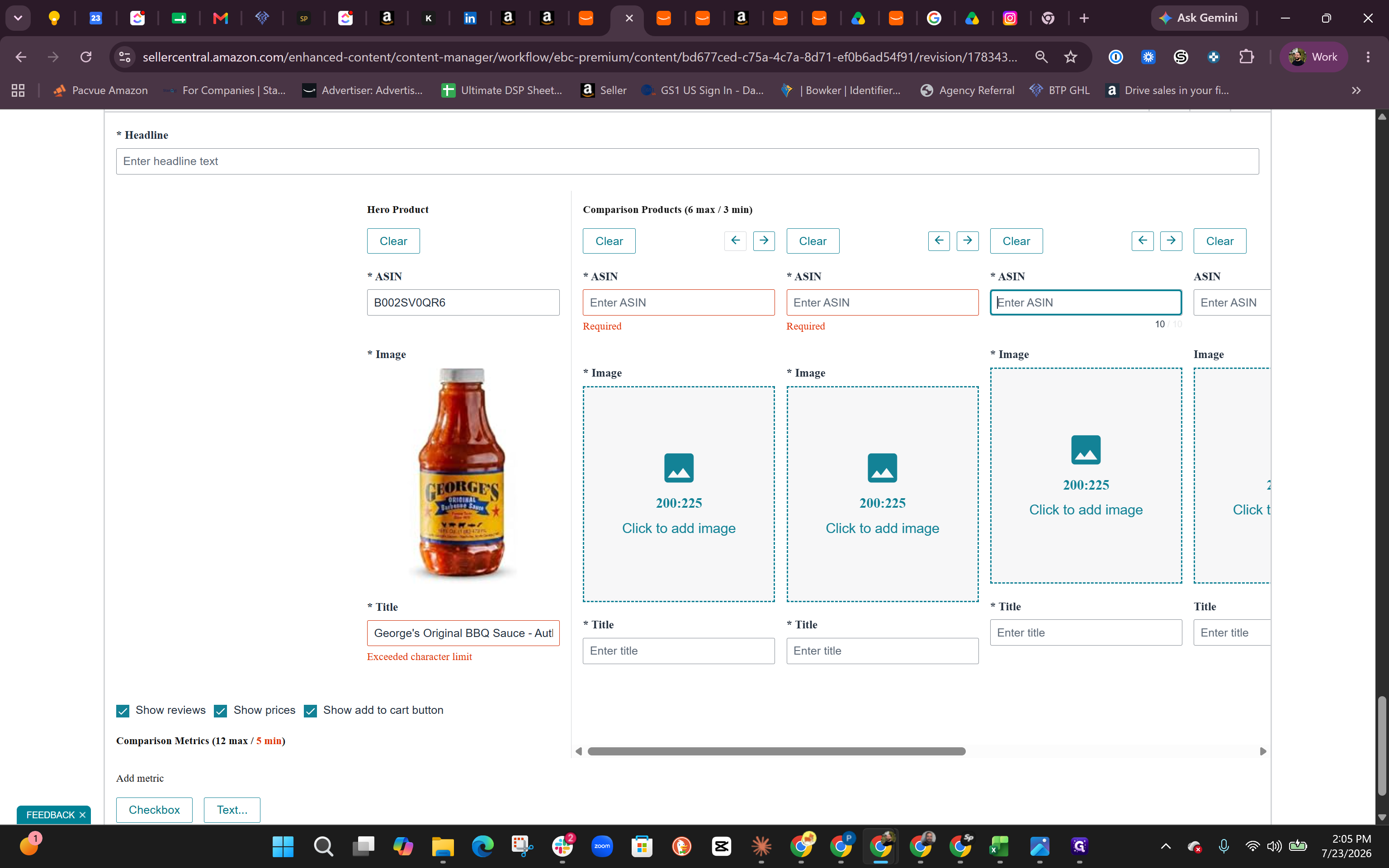Add image for second comparison product
1389x868 pixels.
point(882,494)
